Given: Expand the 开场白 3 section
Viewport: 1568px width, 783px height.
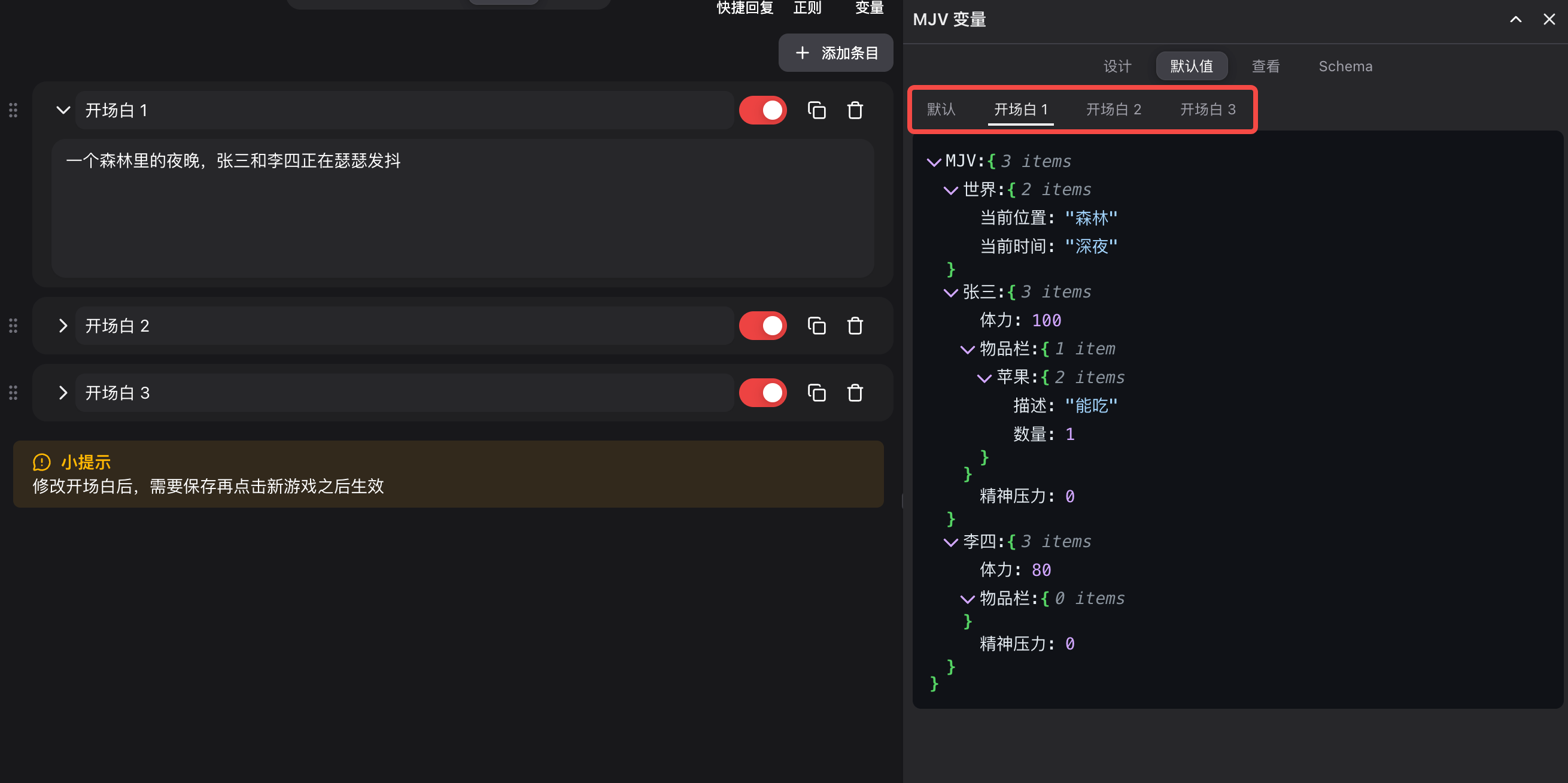Looking at the screenshot, I should 63,393.
